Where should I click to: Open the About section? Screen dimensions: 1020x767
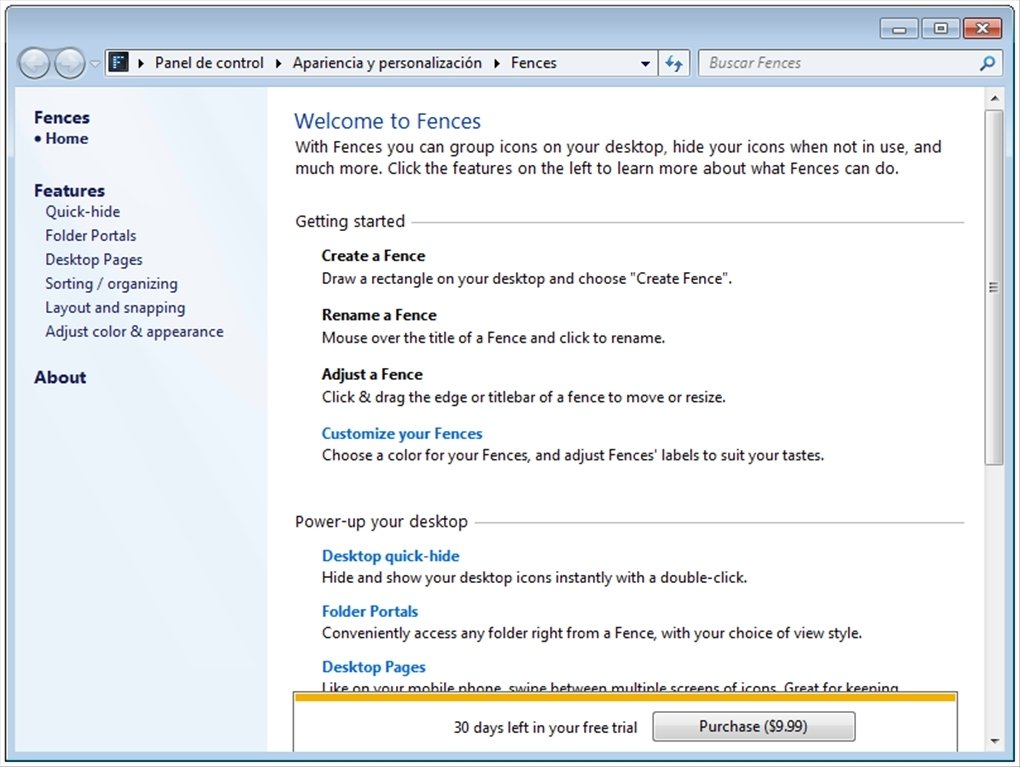tap(60, 377)
